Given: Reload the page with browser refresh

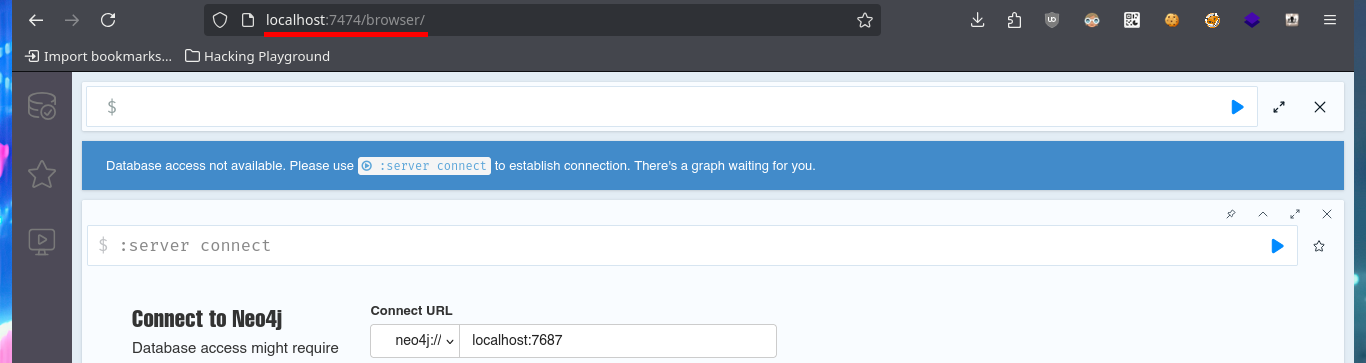Looking at the screenshot, I should [109, 20].
